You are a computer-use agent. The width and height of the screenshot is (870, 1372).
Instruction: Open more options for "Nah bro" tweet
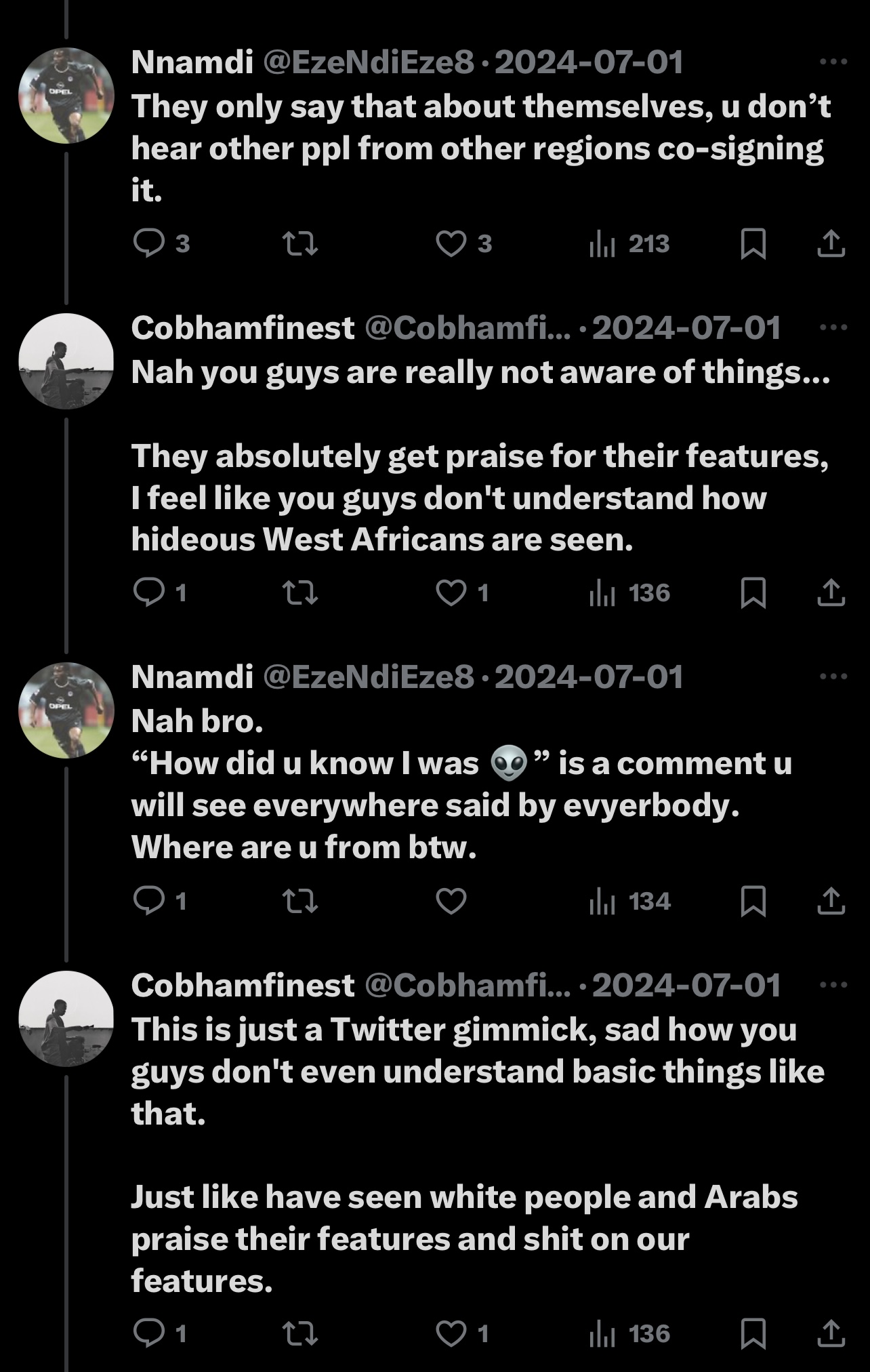pos(833,677)
